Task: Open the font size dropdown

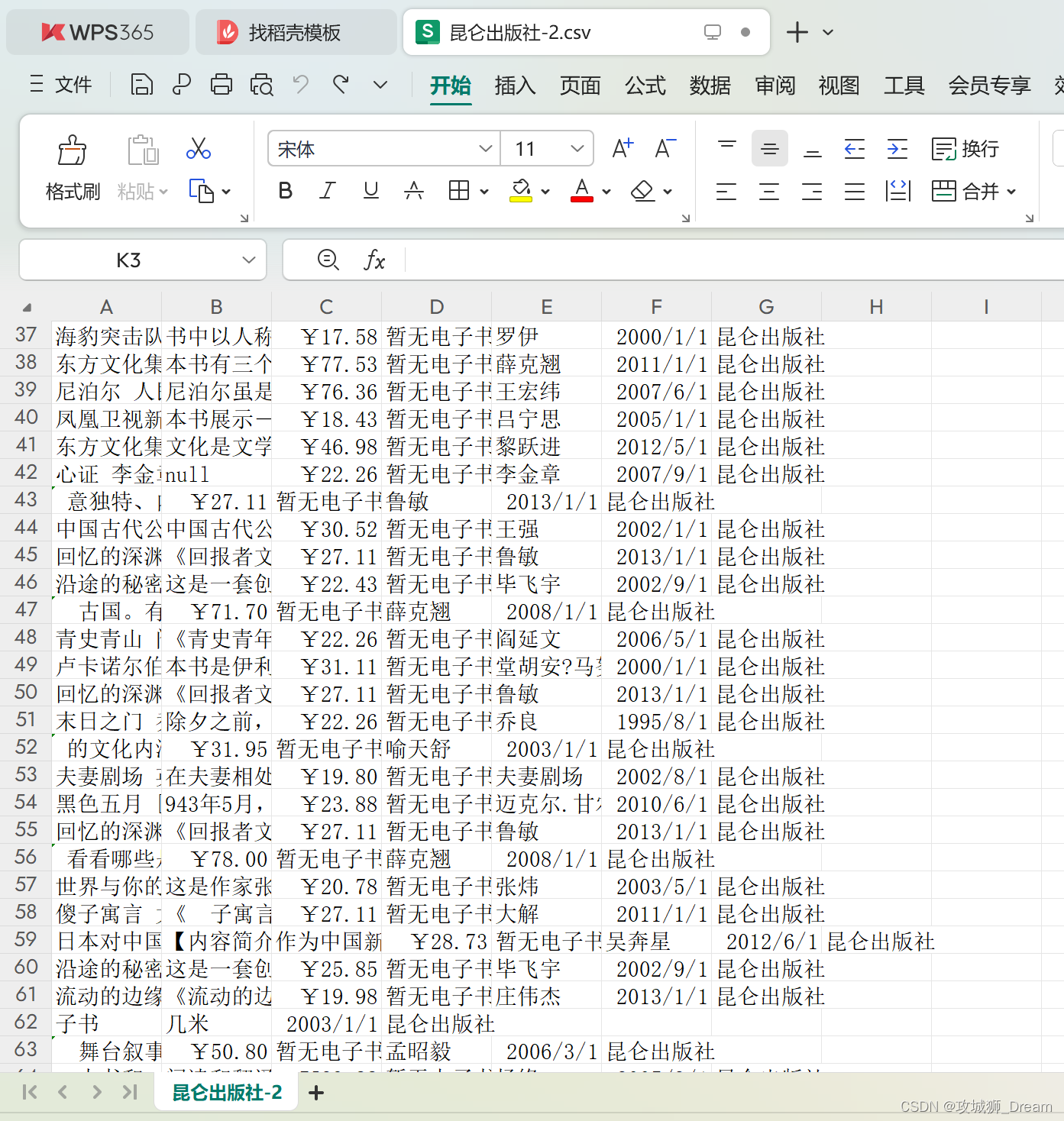Action: (577, 148)
